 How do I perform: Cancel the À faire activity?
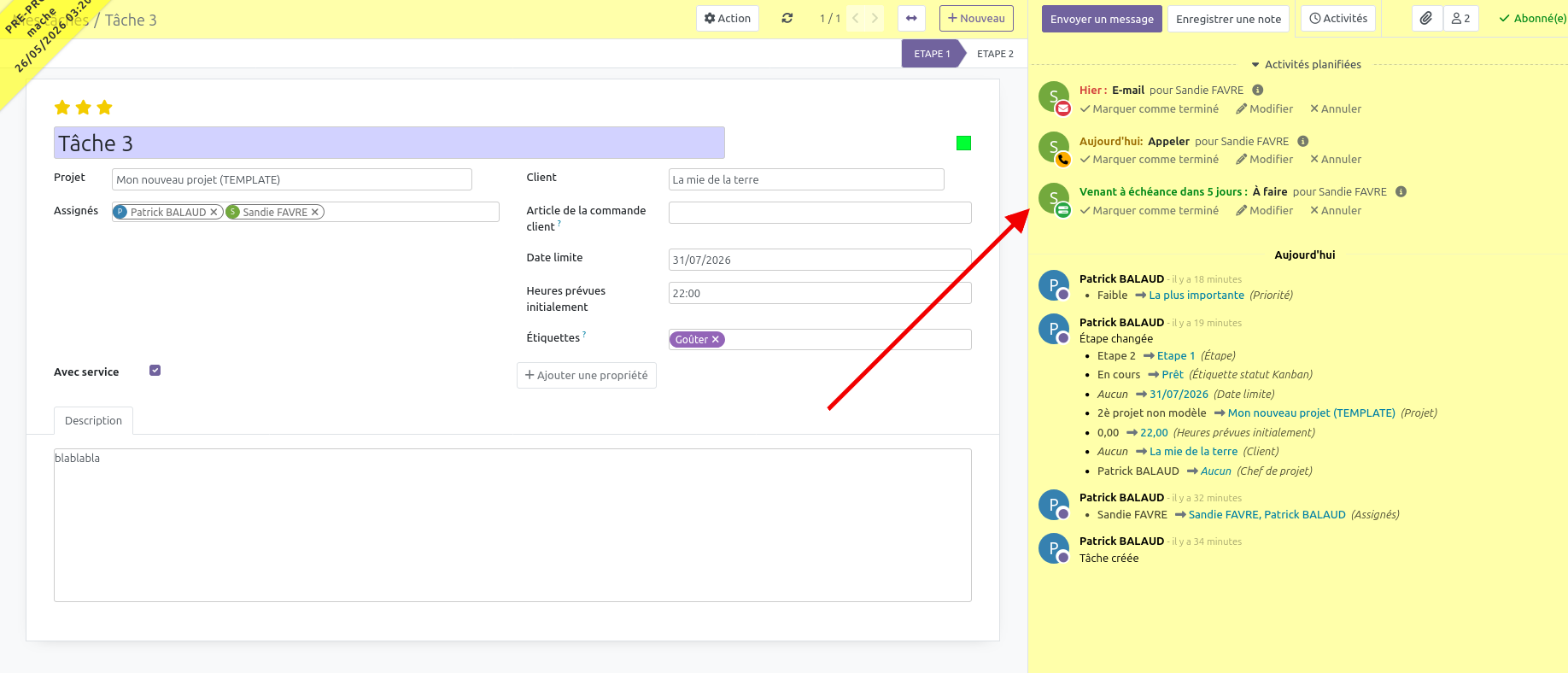tap(1336, 211)
